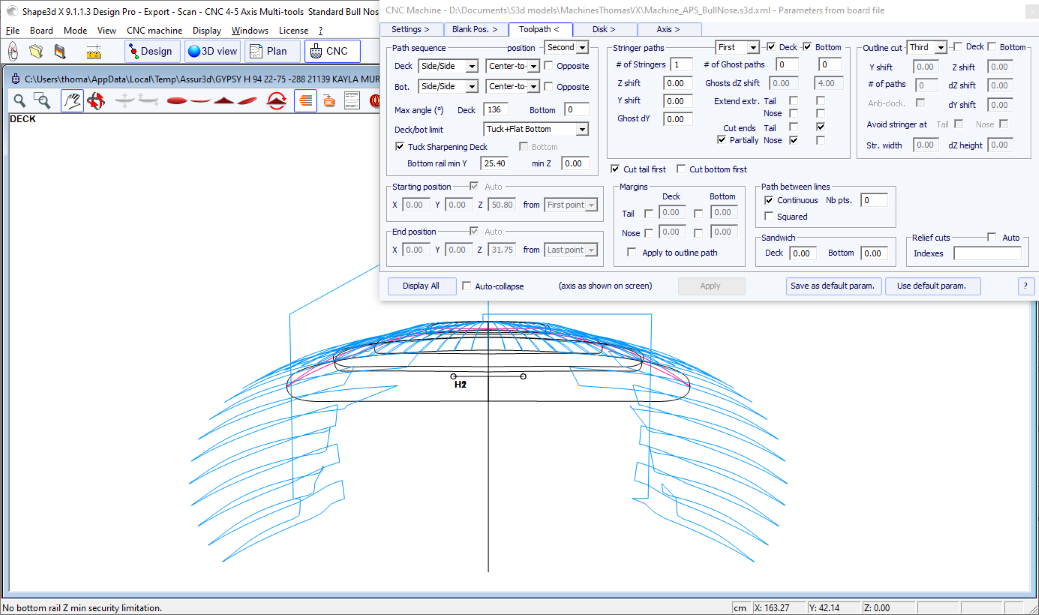Switch to the Blank Pos. tab

coord(474,29)
